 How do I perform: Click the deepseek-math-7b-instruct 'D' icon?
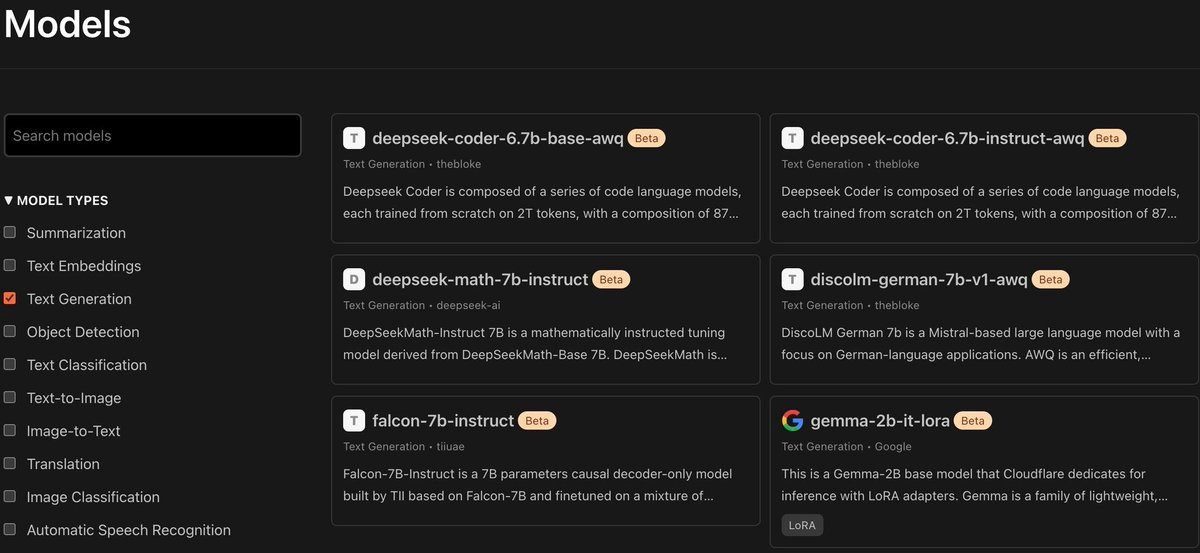point(353,279)
